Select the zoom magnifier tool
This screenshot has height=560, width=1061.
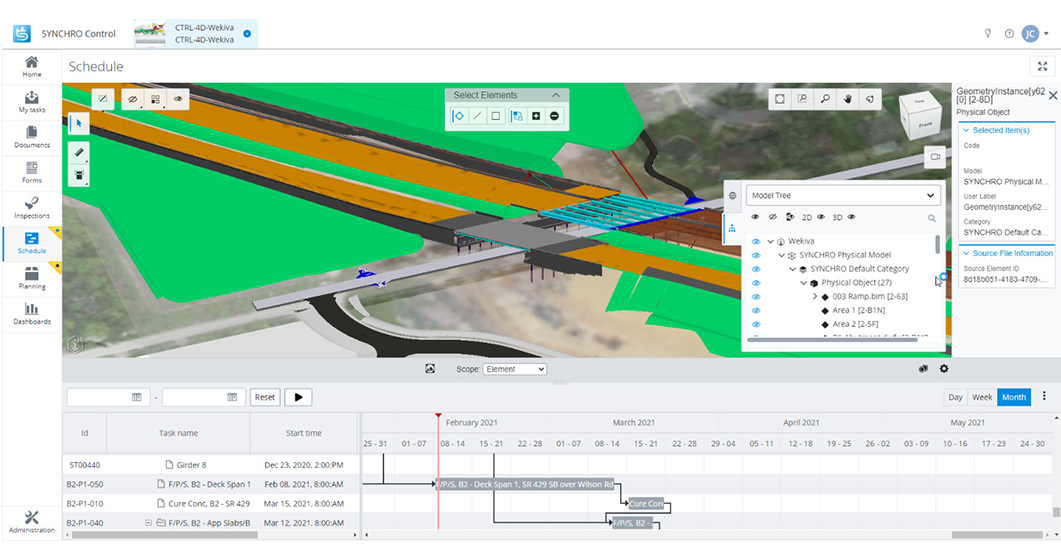(x=825, y=99)
